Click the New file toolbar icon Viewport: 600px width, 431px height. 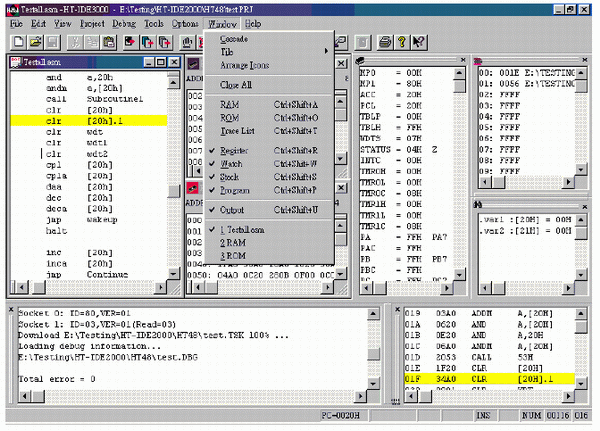point(18,42)
